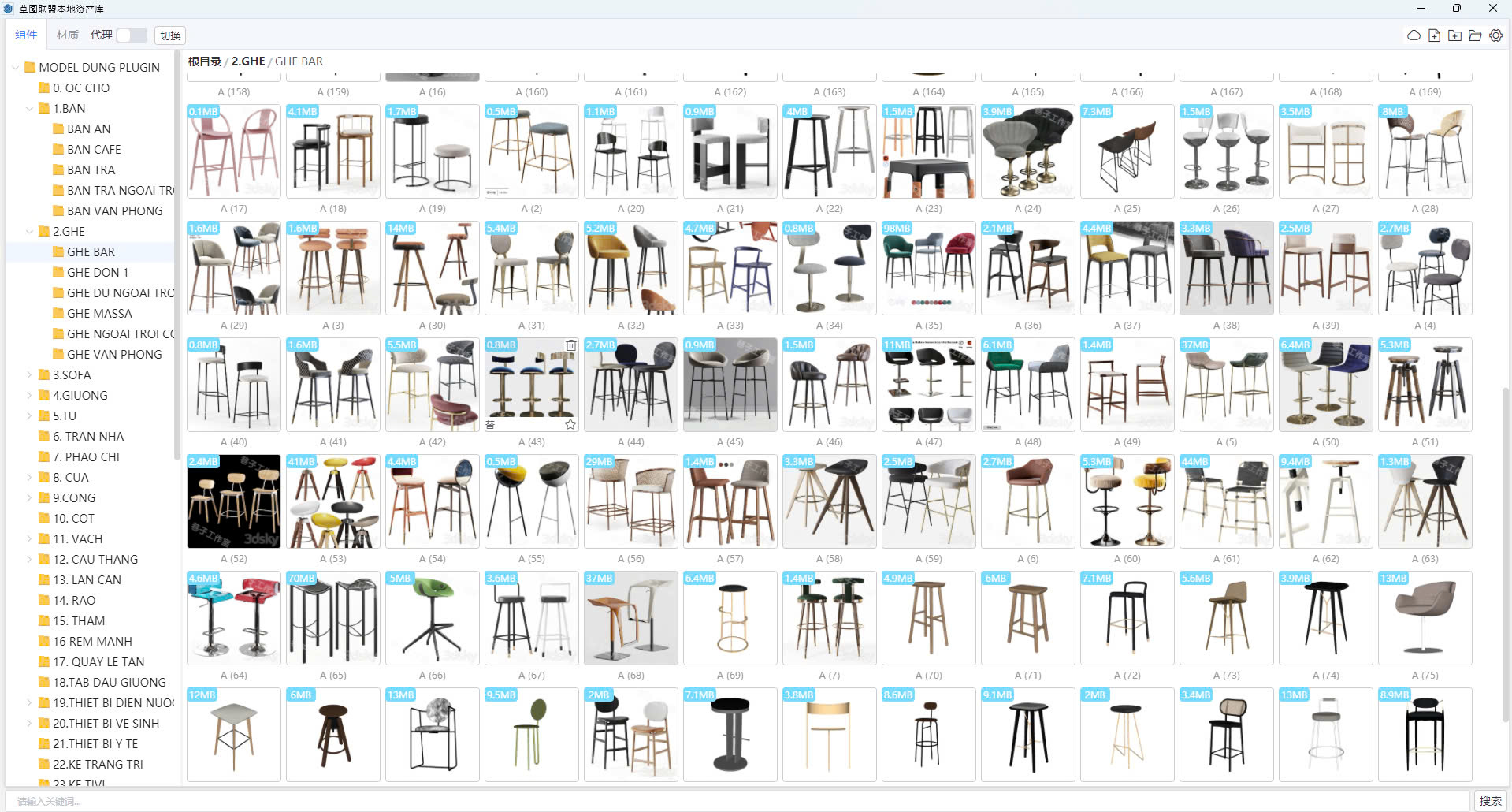Screen dimensions: 1512x812
Task: Click the replace icon on A (43)
Action: pyautogui.click(x=490, y=424)
